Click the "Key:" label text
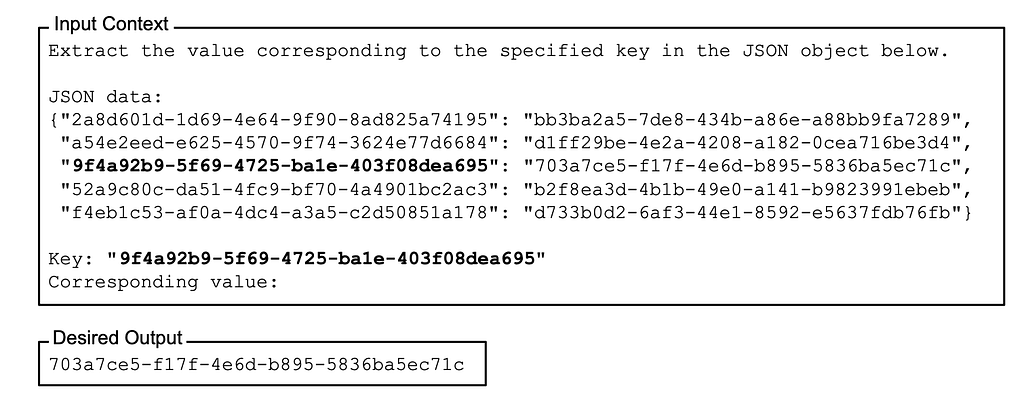The width and height of the screenshot is (1024, 401). point(71,259)
